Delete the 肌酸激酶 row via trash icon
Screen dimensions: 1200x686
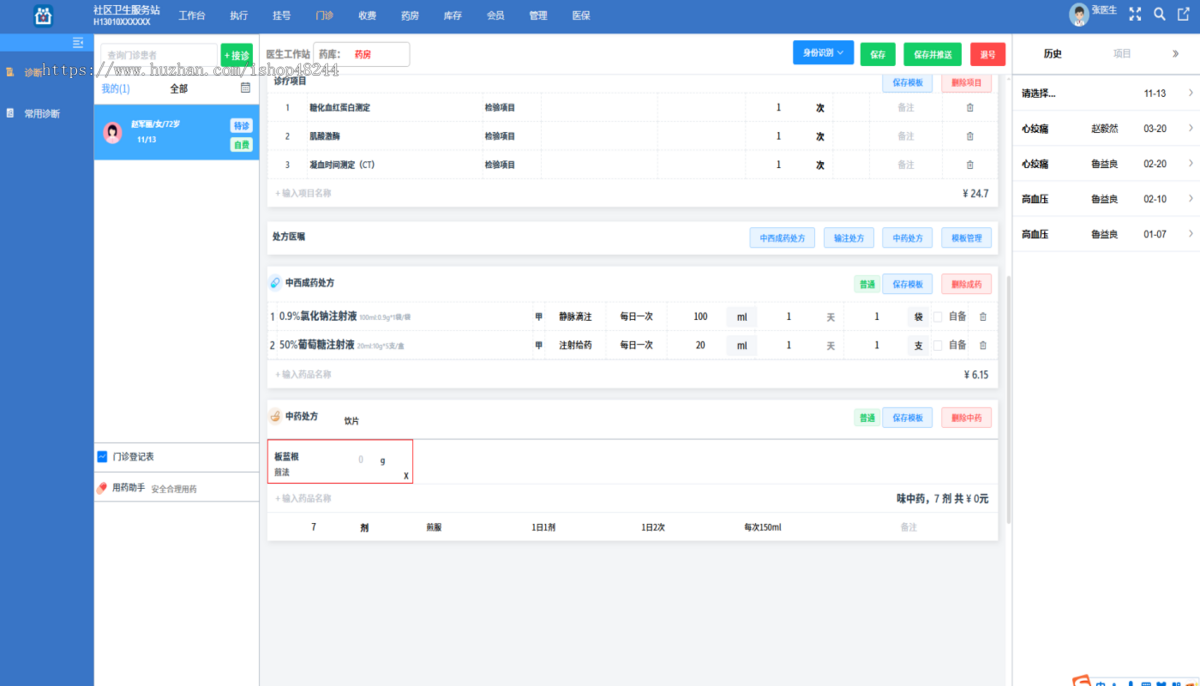[969, 136]
